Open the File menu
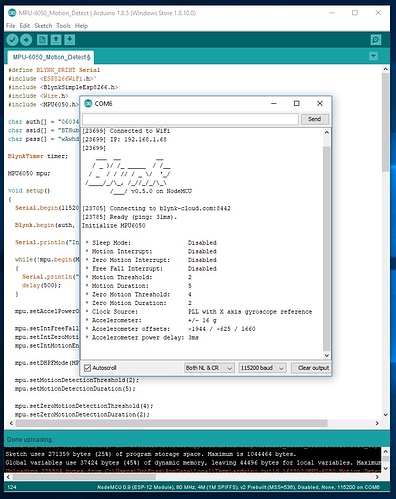This screenshot has height=499, width=396. pyautogui.click(x=11, y=26)
